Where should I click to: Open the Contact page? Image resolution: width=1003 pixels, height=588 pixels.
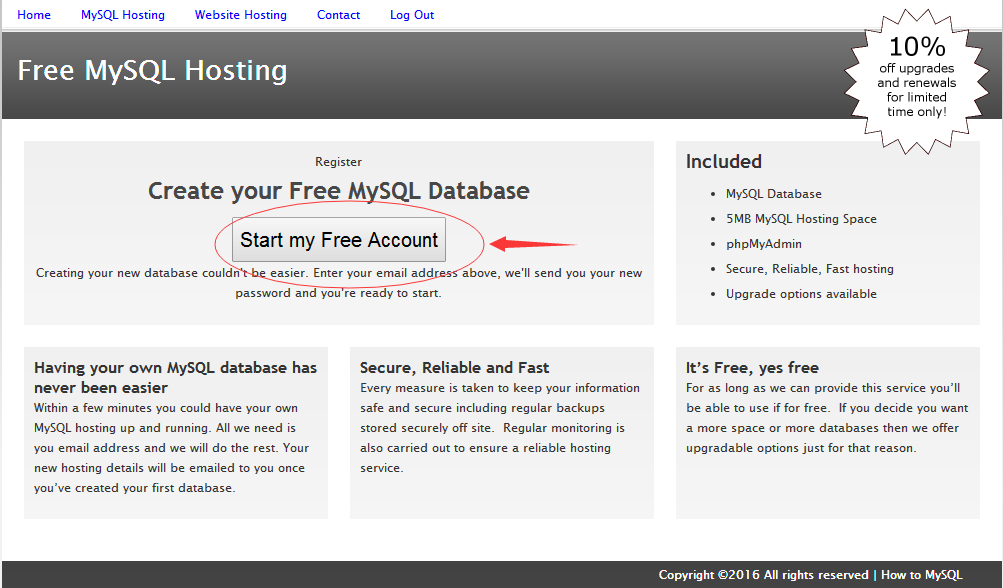(x=338, y=15)
